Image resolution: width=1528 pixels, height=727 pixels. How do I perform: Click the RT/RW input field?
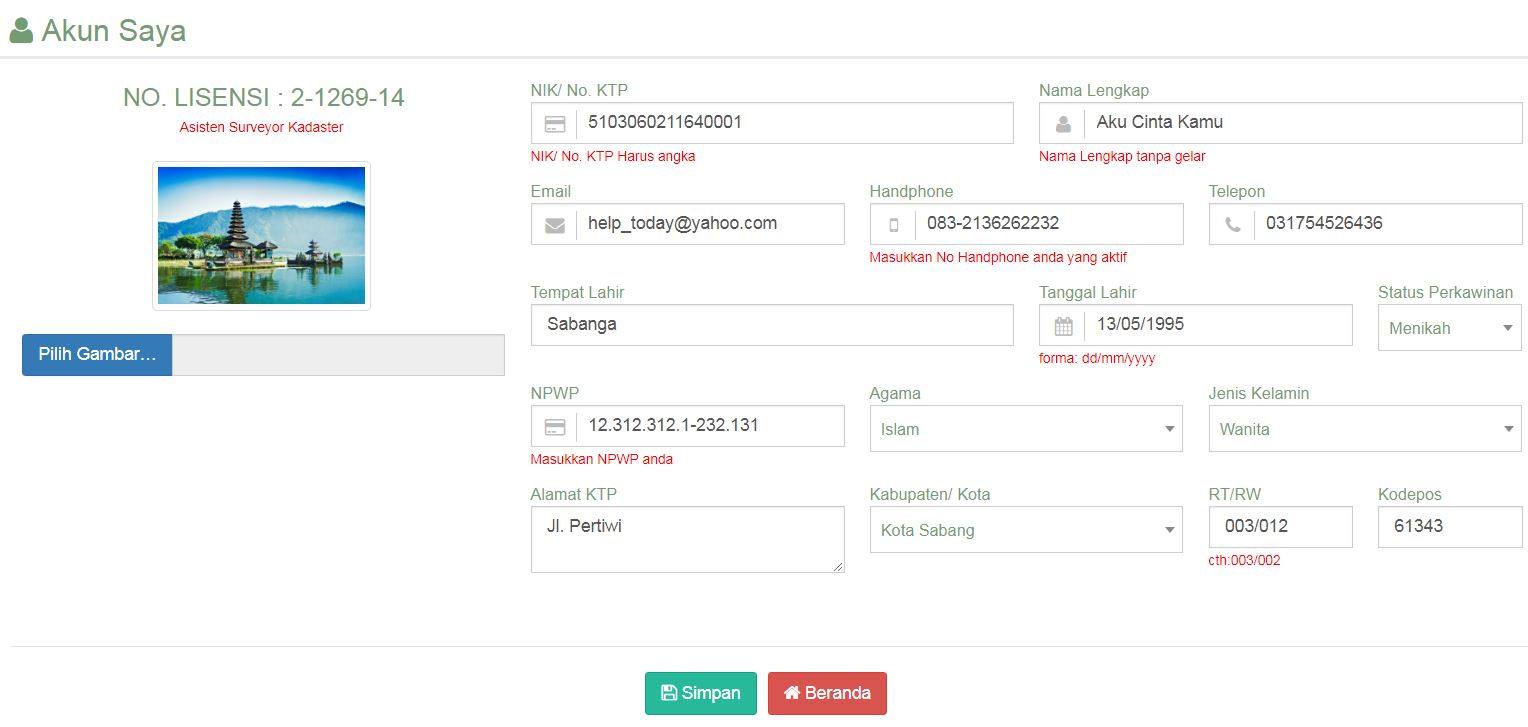[x=1280, y=527]
